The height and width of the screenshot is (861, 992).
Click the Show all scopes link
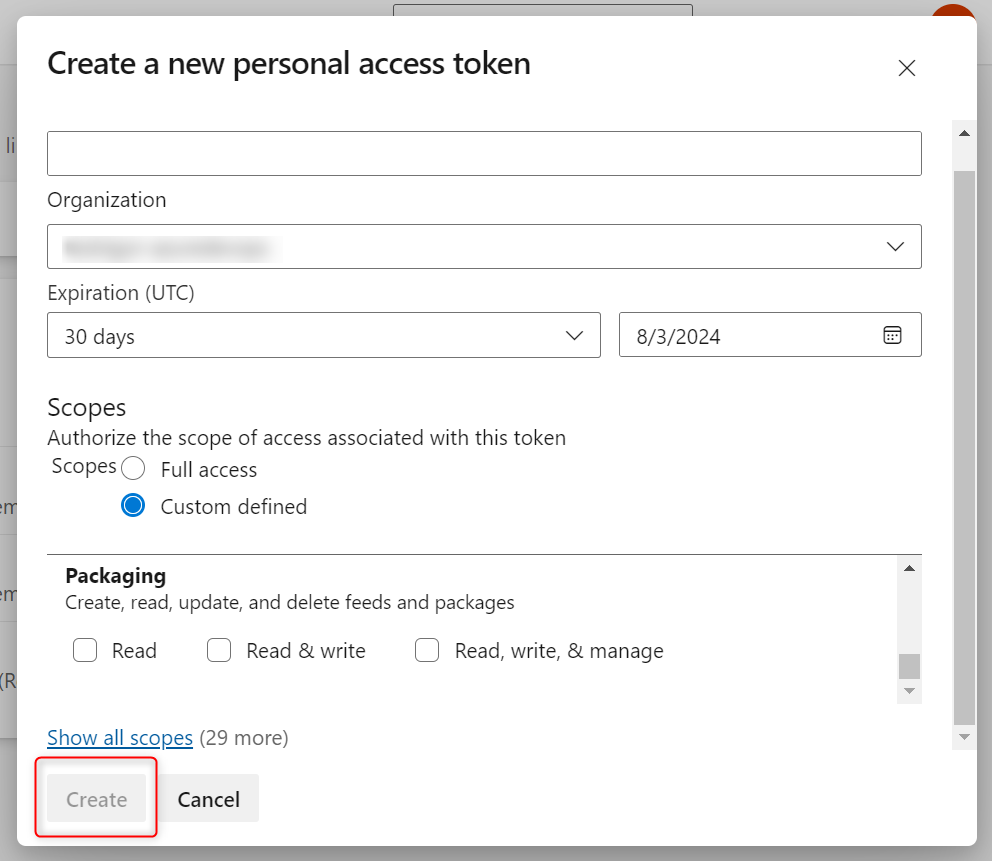click(x=120, y=738)
